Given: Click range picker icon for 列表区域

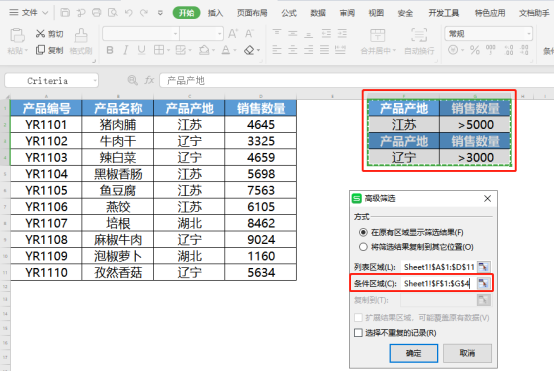Looking at the screenshot, I should click(x=483, y=267).
